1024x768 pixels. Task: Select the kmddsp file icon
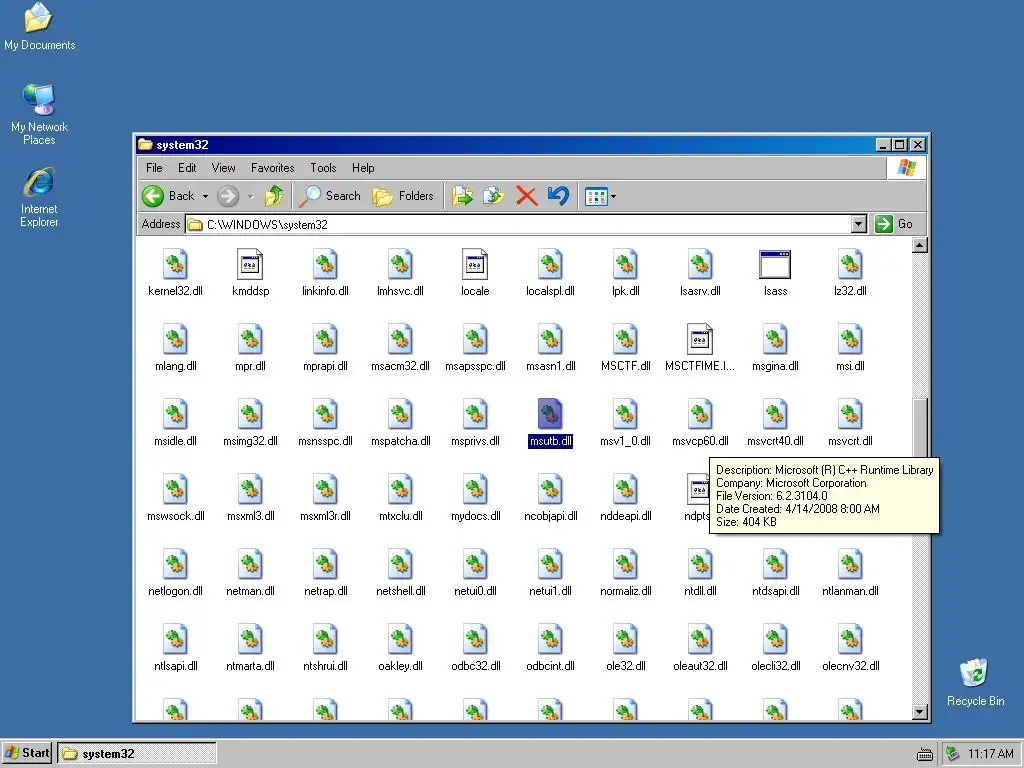click(x=250, y=264)
